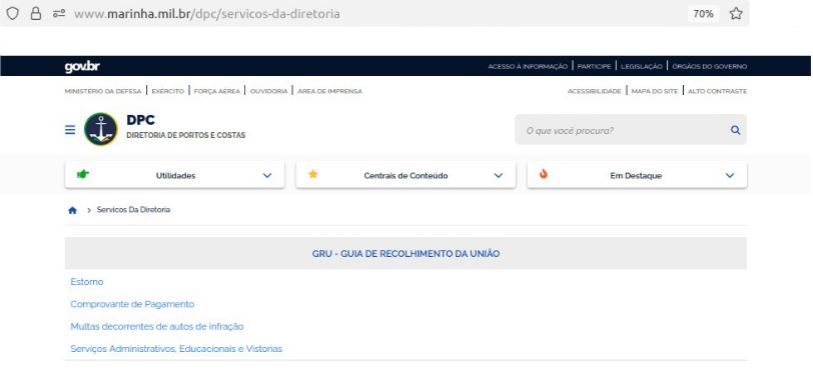813x392 pixels.
Task: Open the Mapa do Site link
Action: pyautogui.click(x=654, y=91)
